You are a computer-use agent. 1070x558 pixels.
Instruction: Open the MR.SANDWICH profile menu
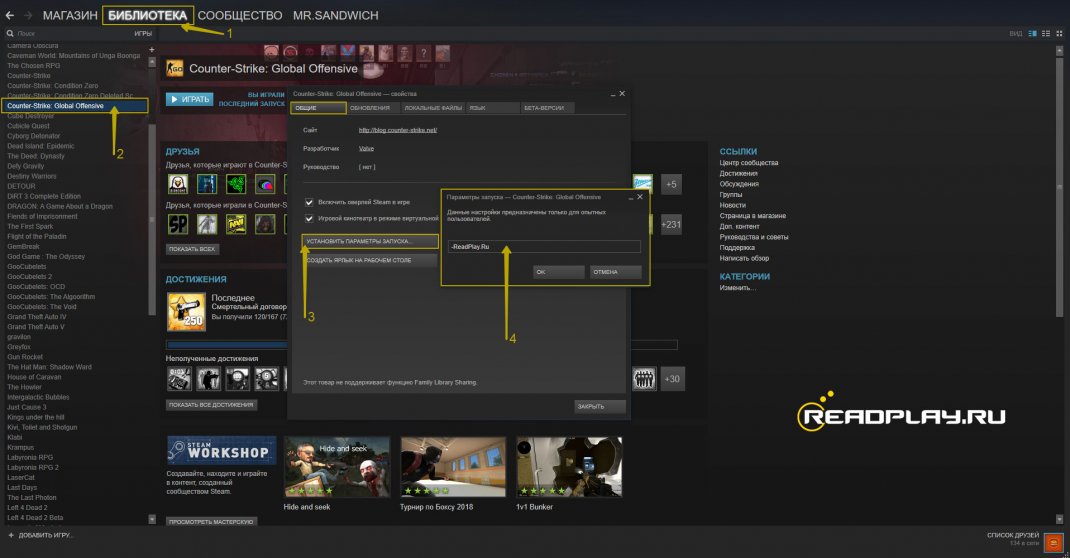(336, 15)
